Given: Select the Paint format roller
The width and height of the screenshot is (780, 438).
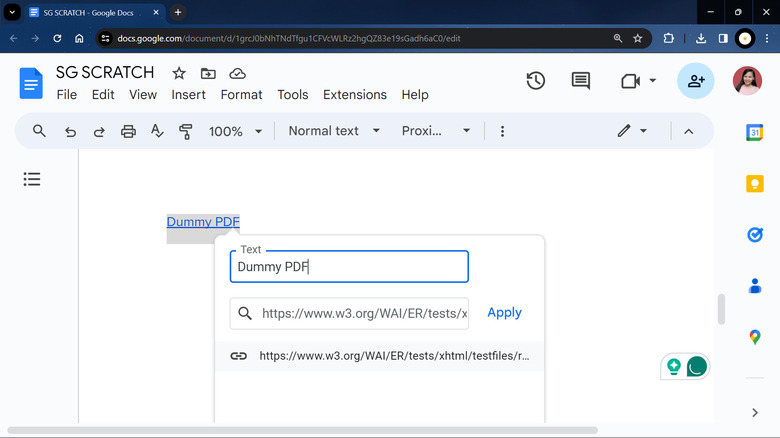Looking at the screenshot, I should point(186,131).
